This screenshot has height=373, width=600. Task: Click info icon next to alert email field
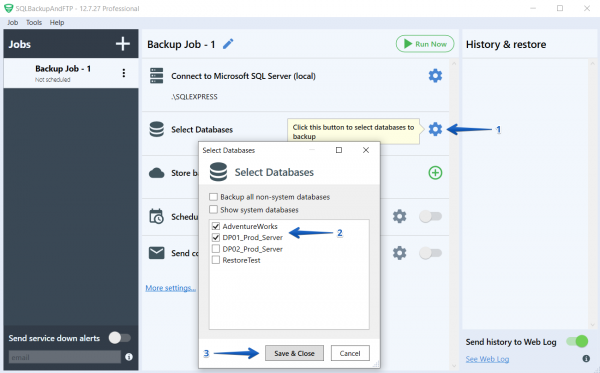point(129,357)
